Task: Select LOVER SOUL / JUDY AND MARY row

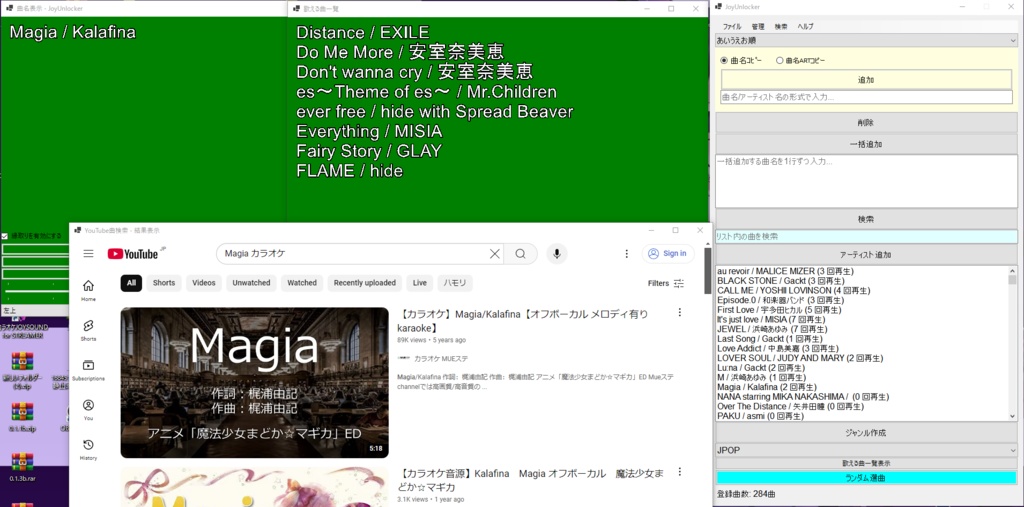Action: (800, 358)
